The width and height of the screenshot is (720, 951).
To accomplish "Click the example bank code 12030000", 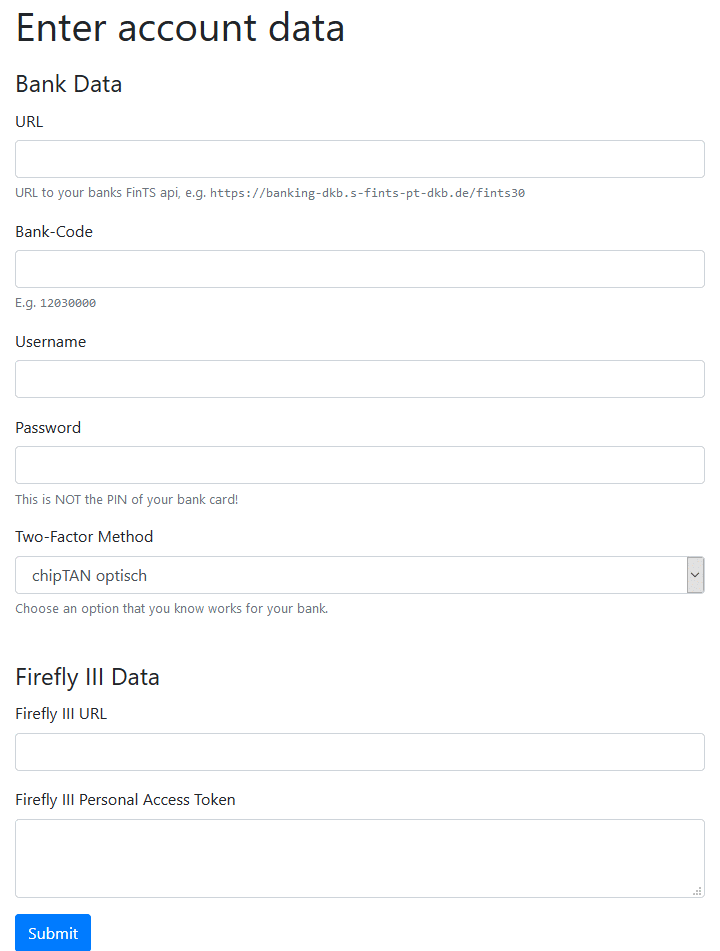I will [x=68, y=303].
